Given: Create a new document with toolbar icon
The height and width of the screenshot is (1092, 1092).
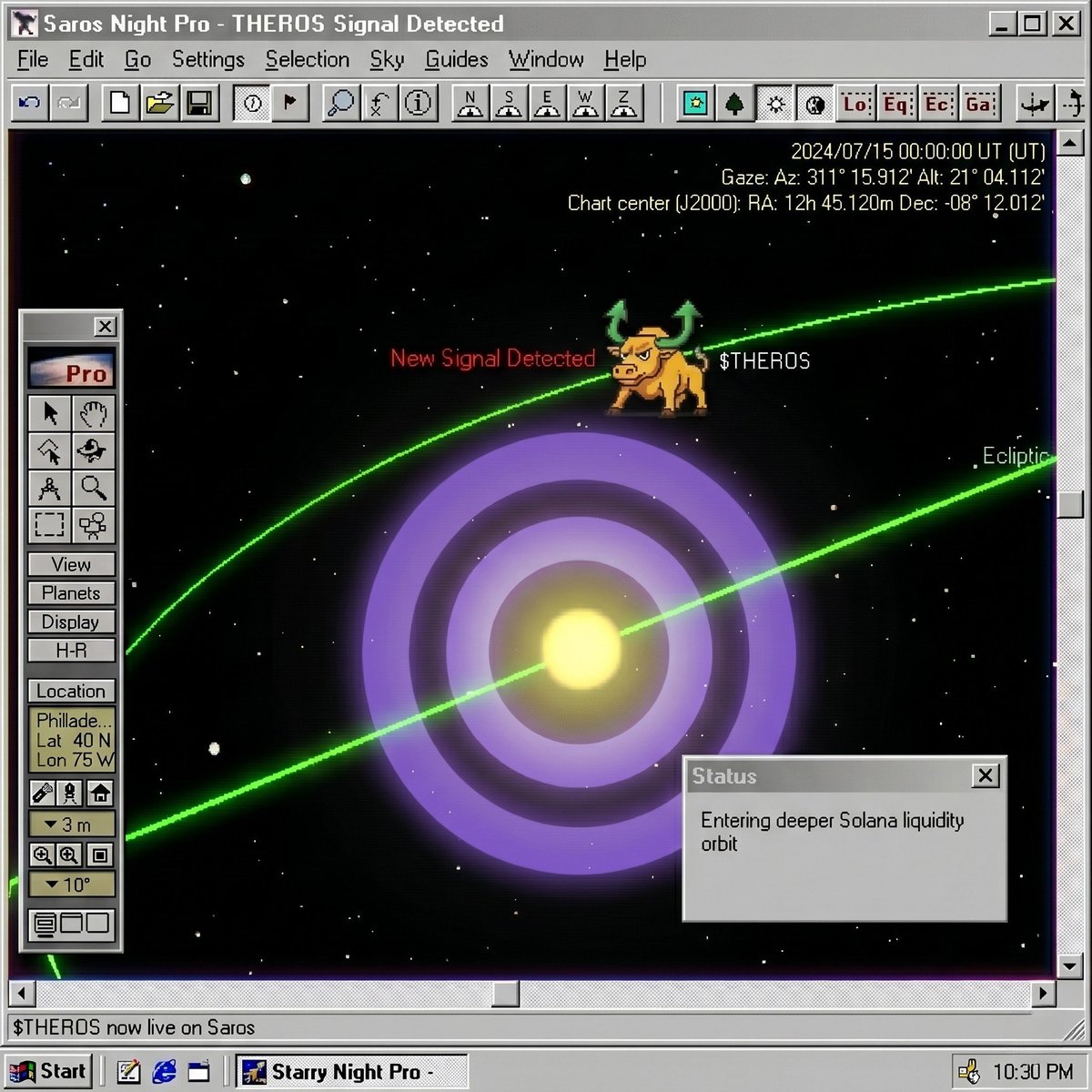Looking at the screenshot, I should (119, 104).
